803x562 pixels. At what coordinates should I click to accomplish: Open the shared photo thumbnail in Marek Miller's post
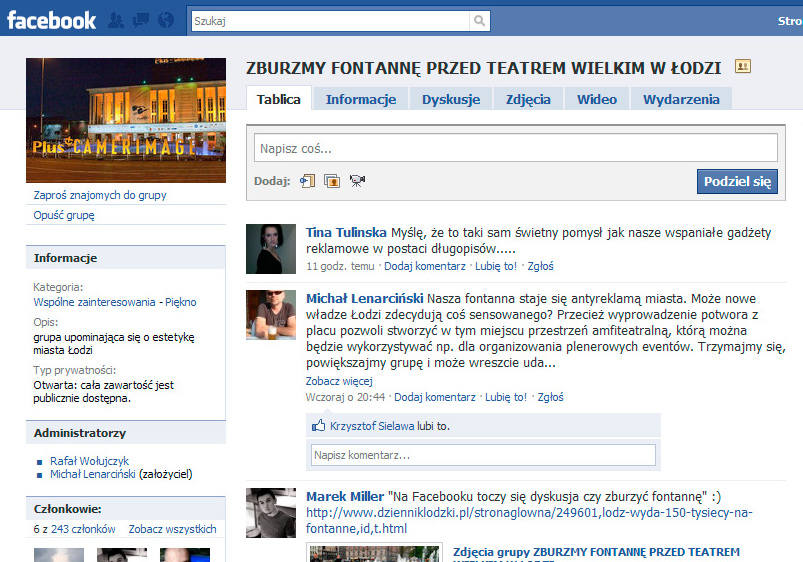pyautogui.click(x=374, y=553)
